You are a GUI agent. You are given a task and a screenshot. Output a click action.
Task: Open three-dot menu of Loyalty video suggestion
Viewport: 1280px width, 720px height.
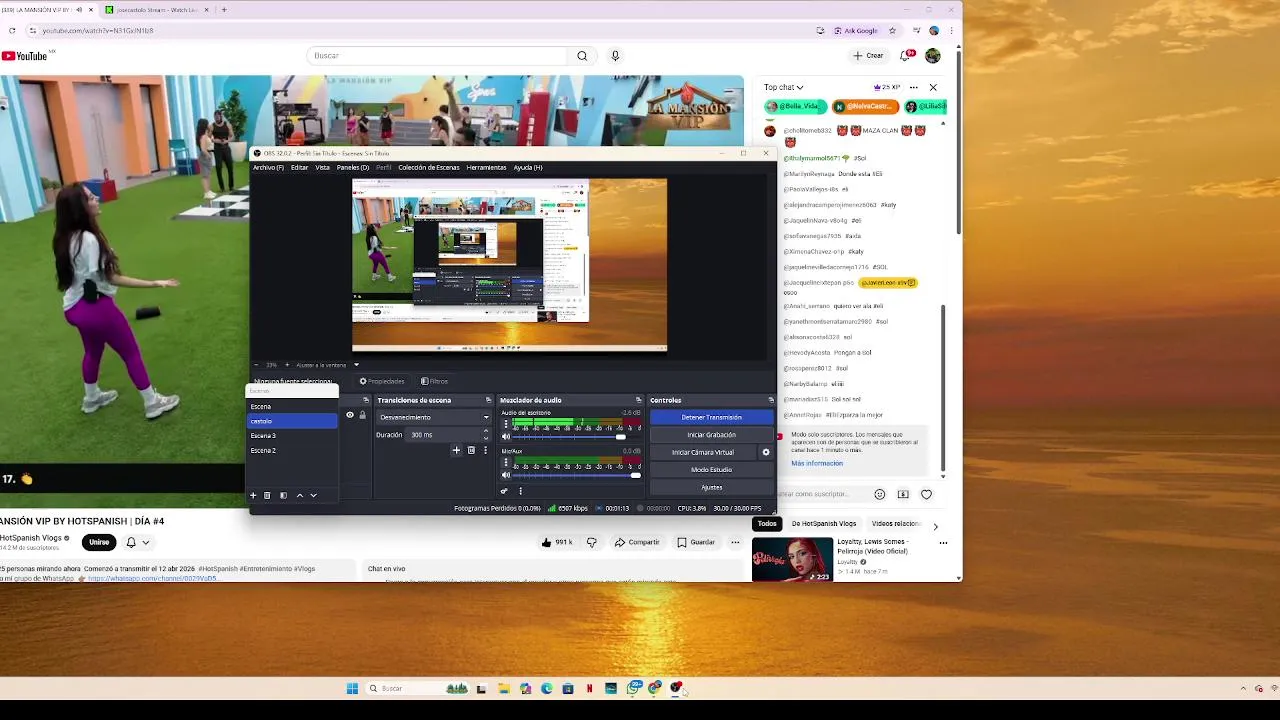[x=943, y=543]
